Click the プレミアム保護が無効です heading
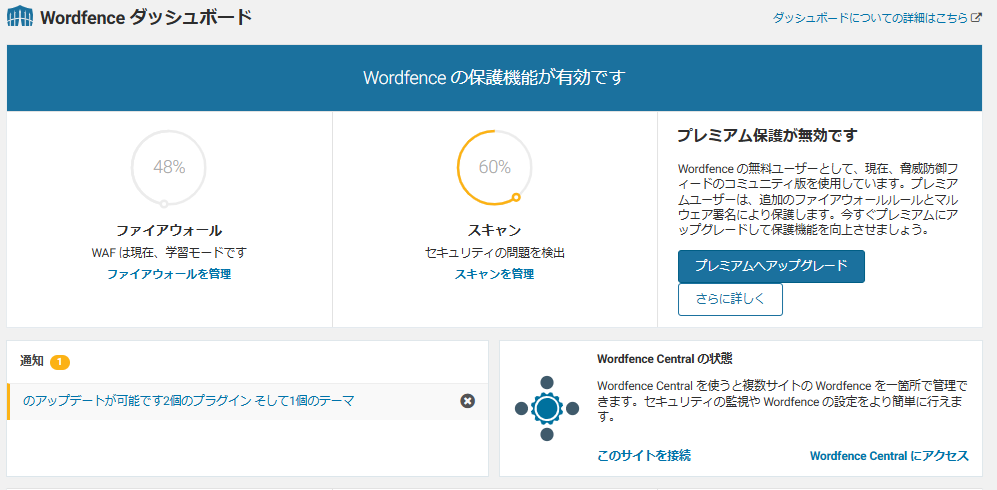This screenshot has height=490, width=997. click(x=767, y=135)
